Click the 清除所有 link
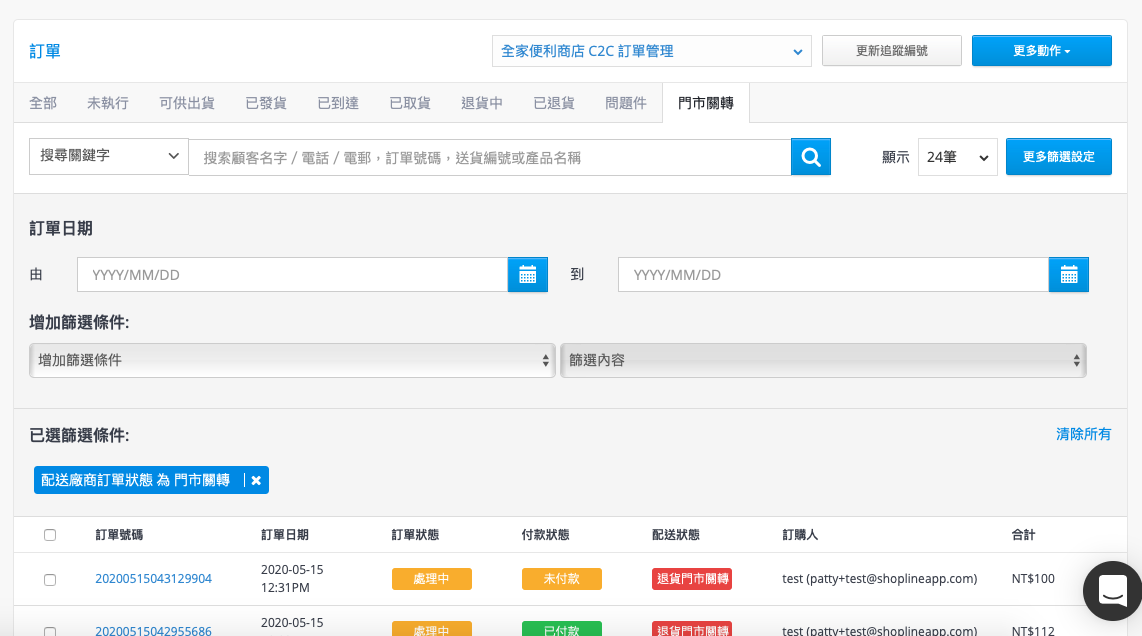The image size is (1142, 636). 1083,434
